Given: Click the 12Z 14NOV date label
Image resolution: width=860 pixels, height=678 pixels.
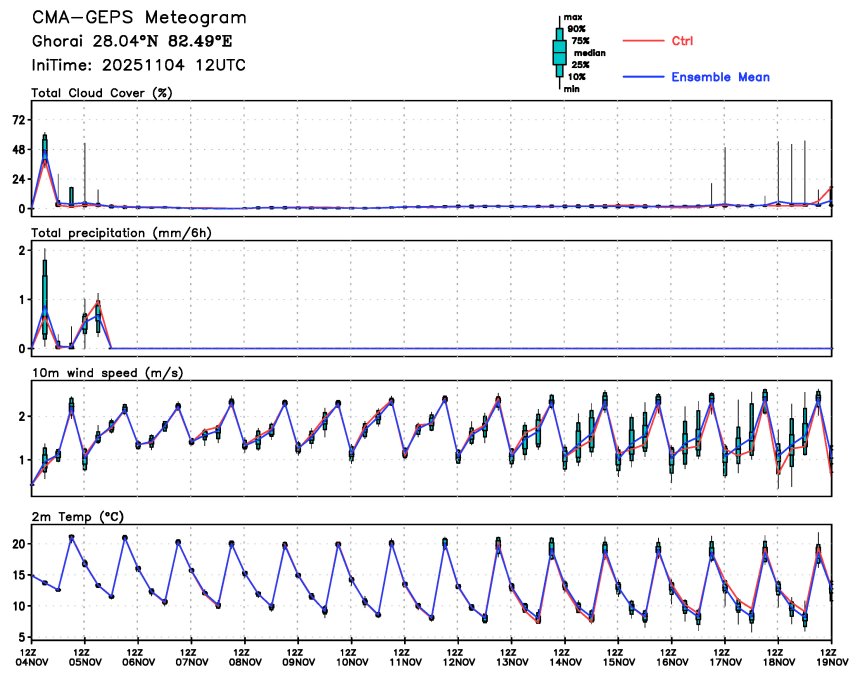Looking at the screenshot, I should tap(565, 657).
